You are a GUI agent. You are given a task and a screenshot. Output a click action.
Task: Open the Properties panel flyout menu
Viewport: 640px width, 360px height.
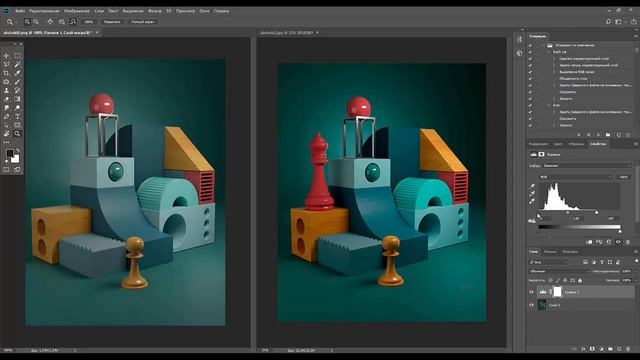(635, 144)
